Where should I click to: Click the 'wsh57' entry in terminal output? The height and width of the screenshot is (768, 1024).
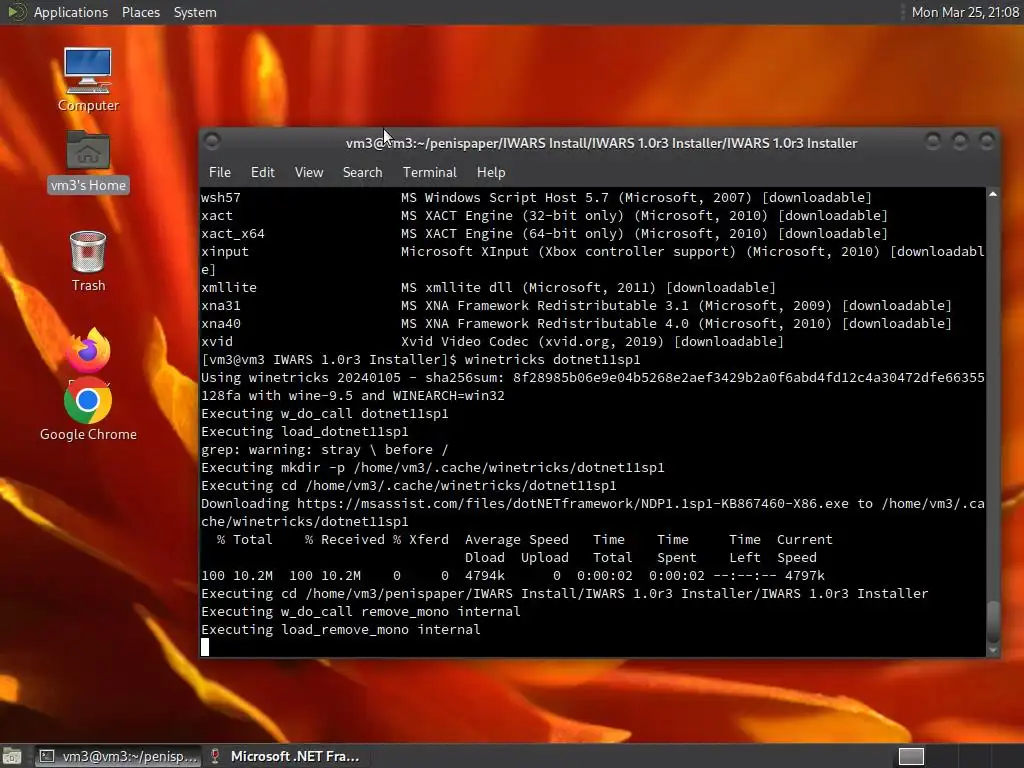pyautogui.click(x=221, y=198)
